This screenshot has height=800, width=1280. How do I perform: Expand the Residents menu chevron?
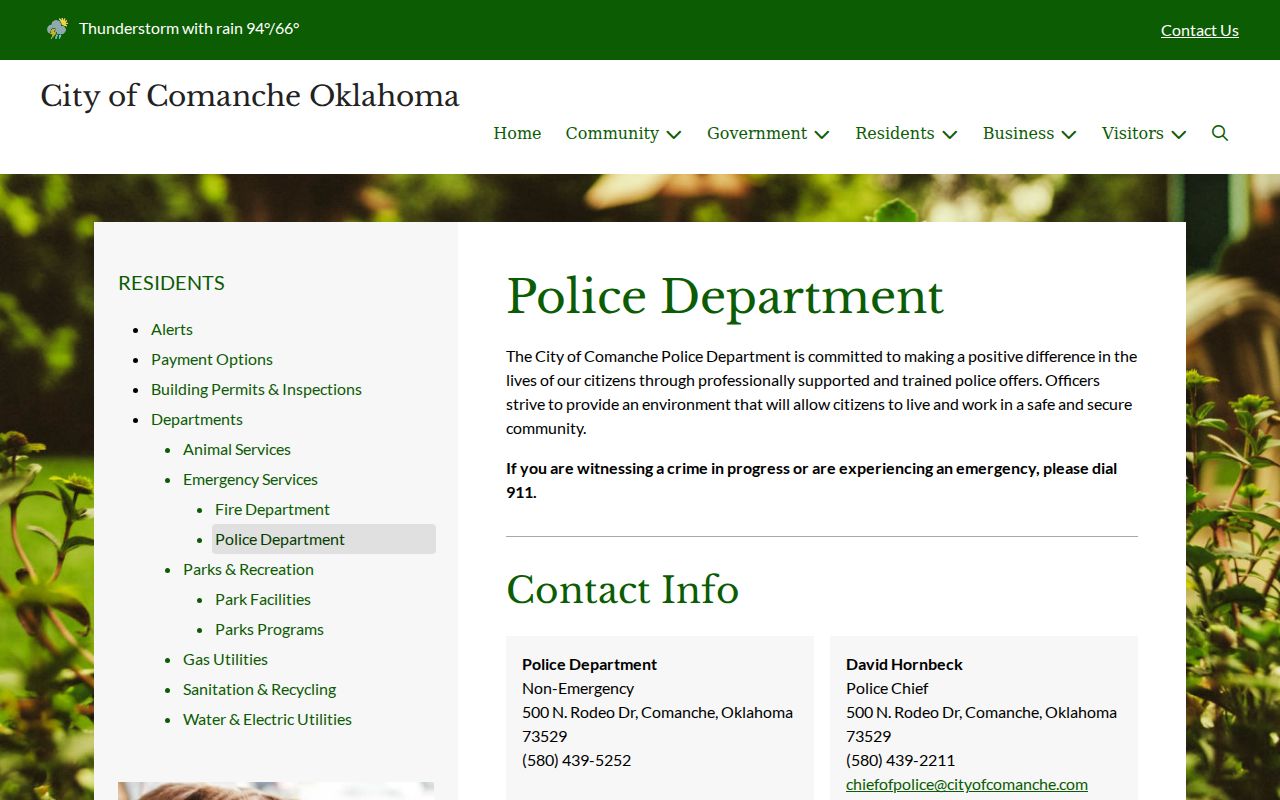(950, 134)
